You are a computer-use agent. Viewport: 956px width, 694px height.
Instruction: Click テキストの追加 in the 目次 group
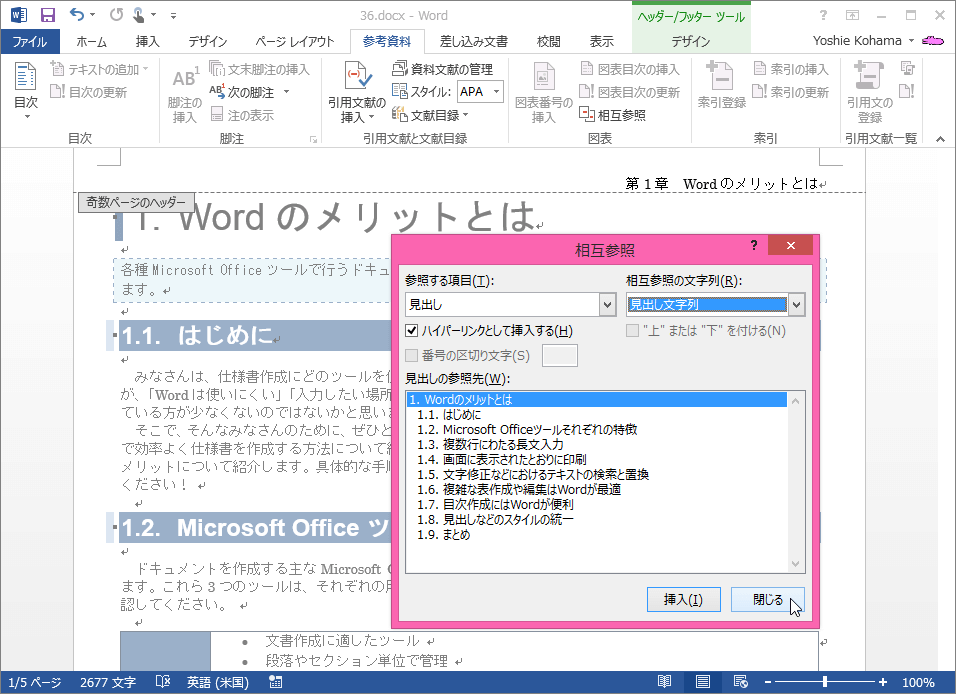[x=99, y=70]
